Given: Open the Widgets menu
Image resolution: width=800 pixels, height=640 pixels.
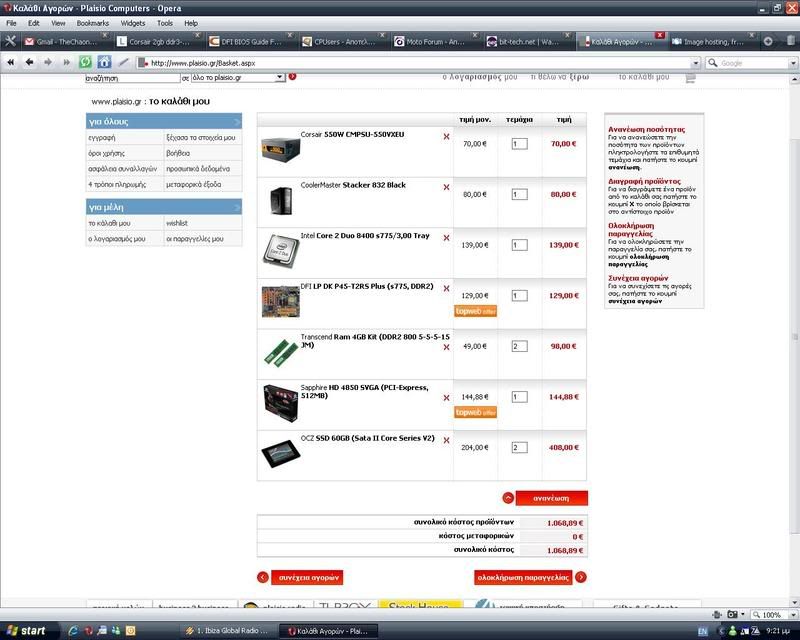Looking at the screenshot, I should pos(133,23).
